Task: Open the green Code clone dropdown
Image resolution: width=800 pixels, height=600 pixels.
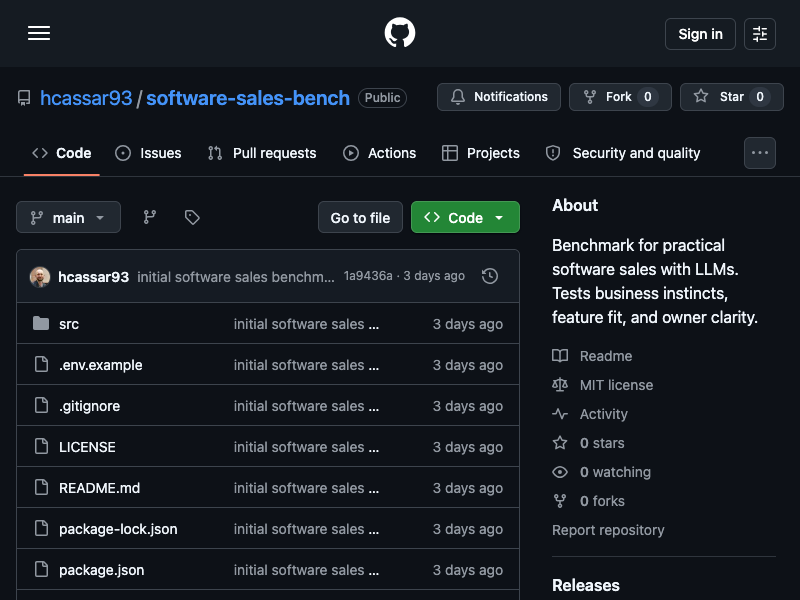Action: coord(465,217)
